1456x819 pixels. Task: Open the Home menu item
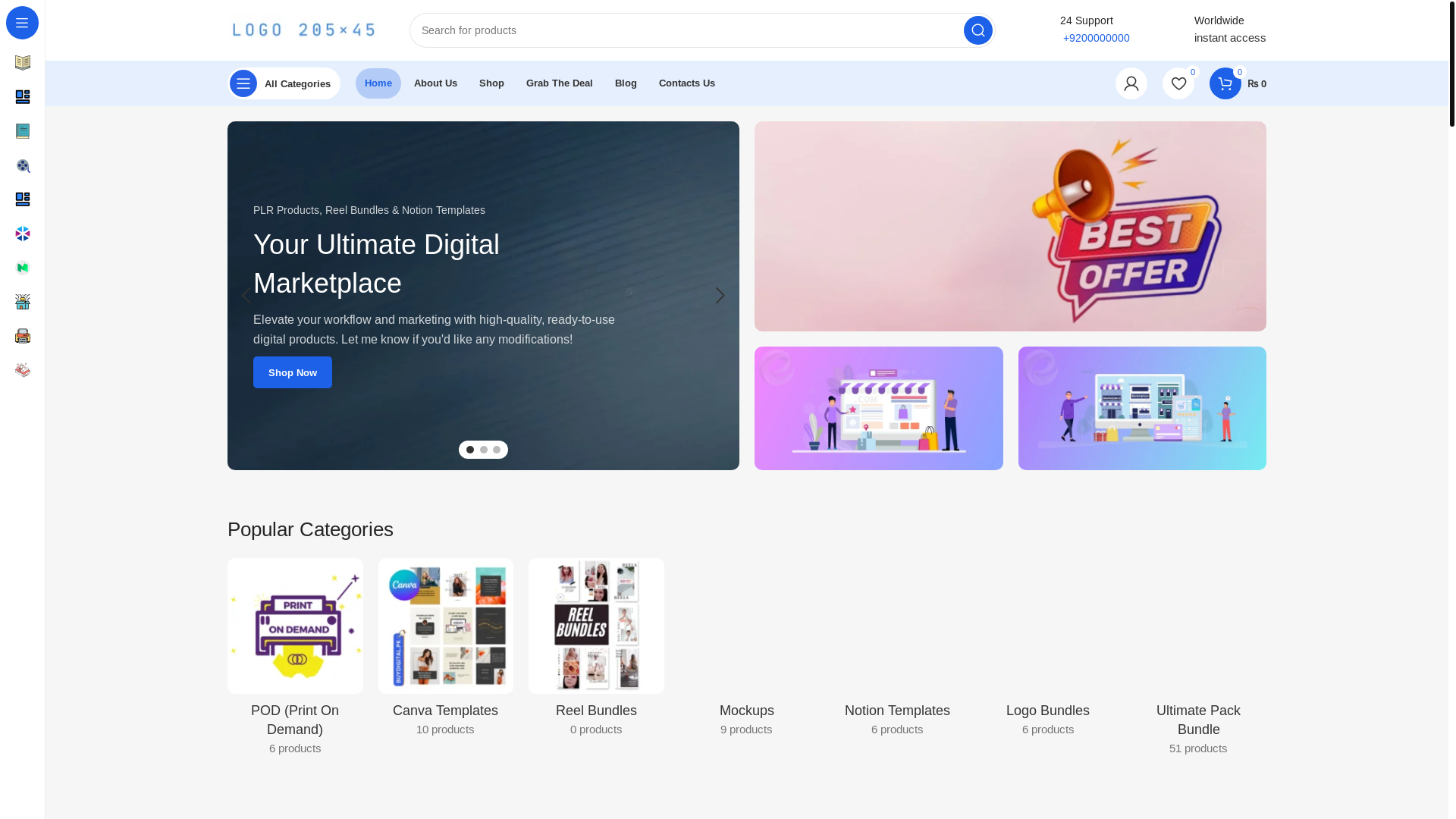pos(378,83)
